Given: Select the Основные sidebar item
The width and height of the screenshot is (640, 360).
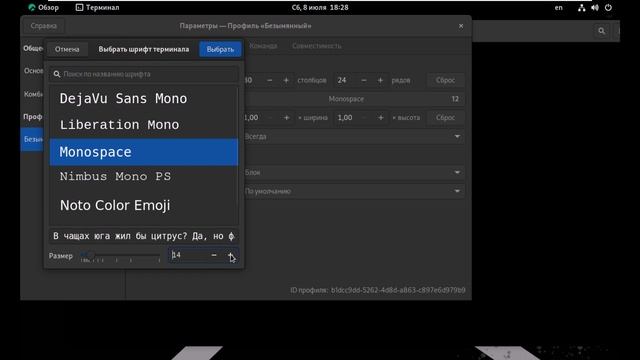Looking at the screenshot, I should tap(33, 71).
